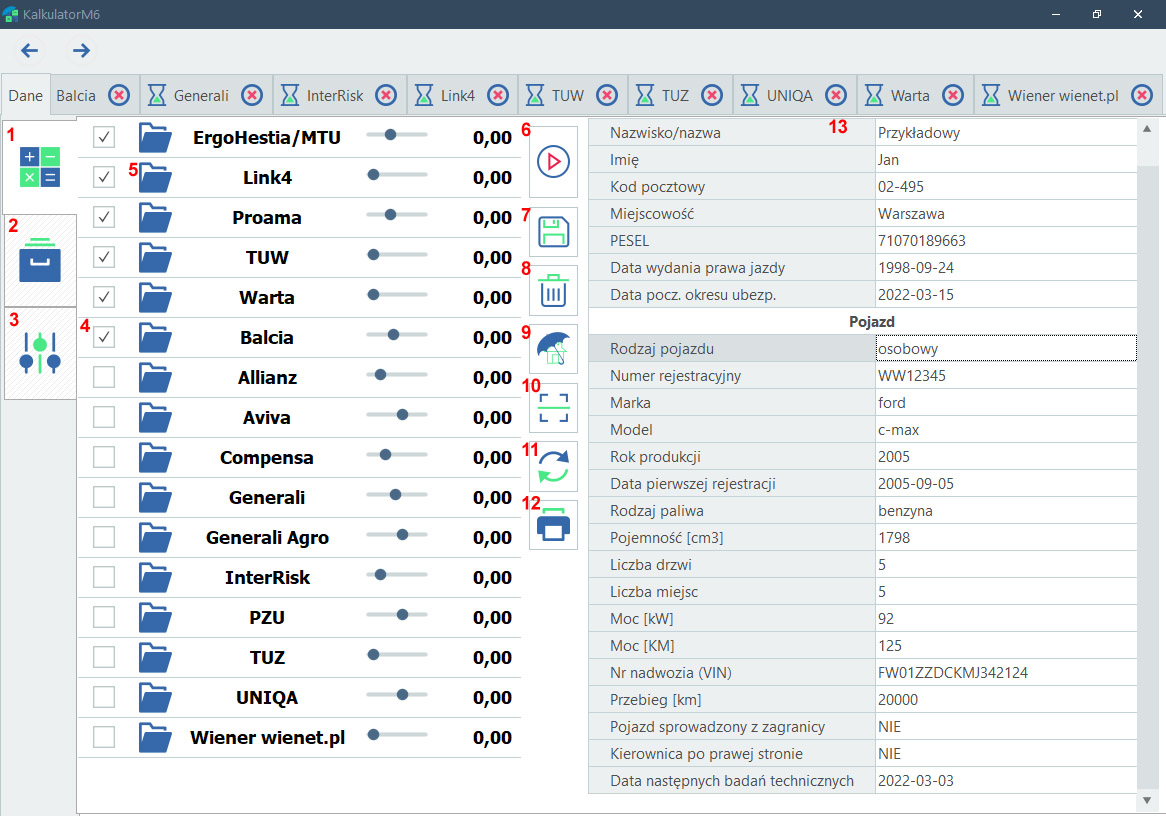1166x816 pixels.
Task: Check the Aviva checkbox
Action: pos(104,417)
